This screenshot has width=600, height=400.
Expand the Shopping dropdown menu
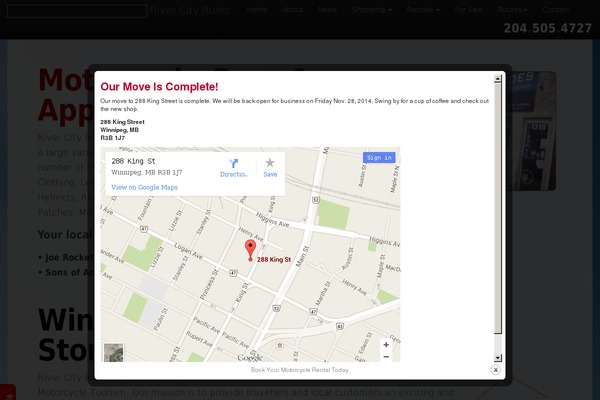(371, 10)
